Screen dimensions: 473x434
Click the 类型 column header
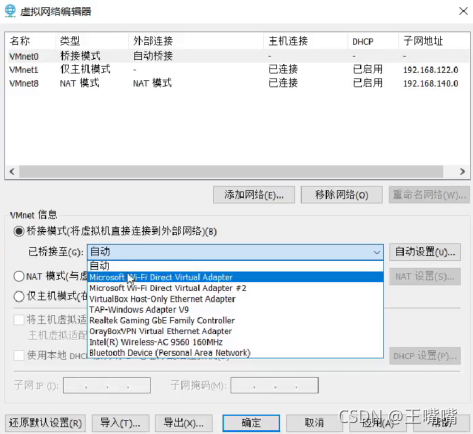(x=92, y=41)
